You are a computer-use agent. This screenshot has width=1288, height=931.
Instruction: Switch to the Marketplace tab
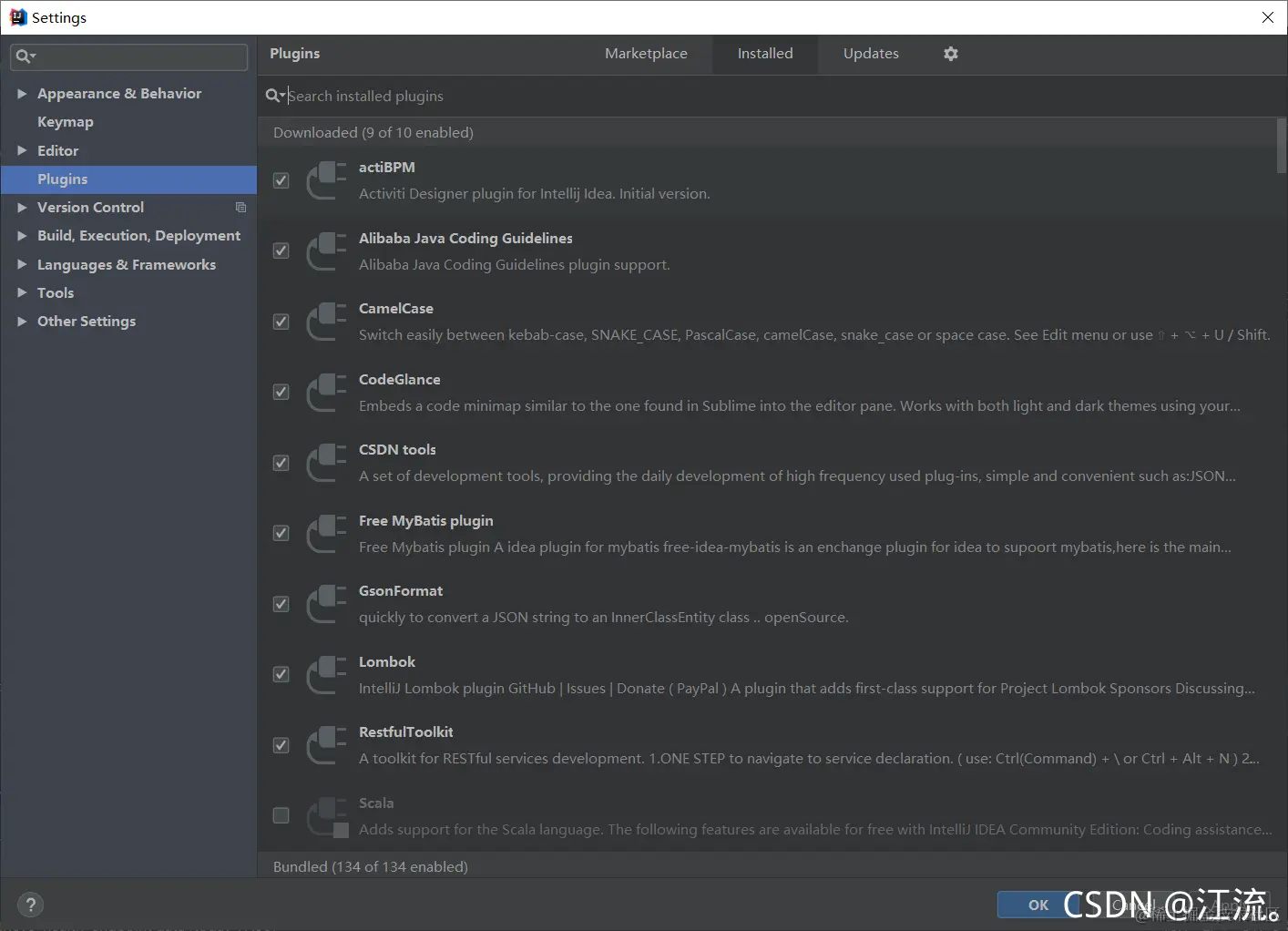point(646,54)
